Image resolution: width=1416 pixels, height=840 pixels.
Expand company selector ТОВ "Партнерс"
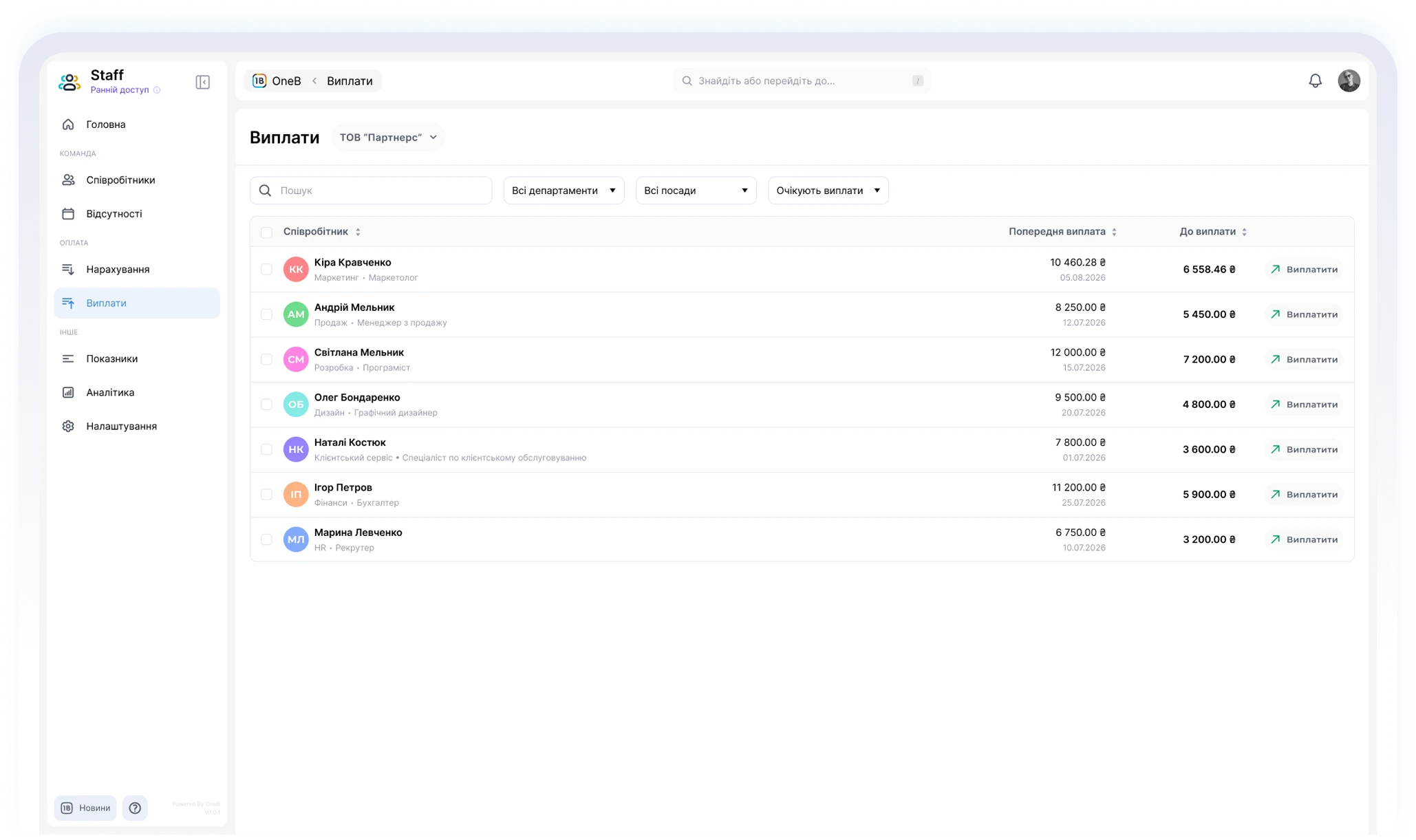point(388,137)
